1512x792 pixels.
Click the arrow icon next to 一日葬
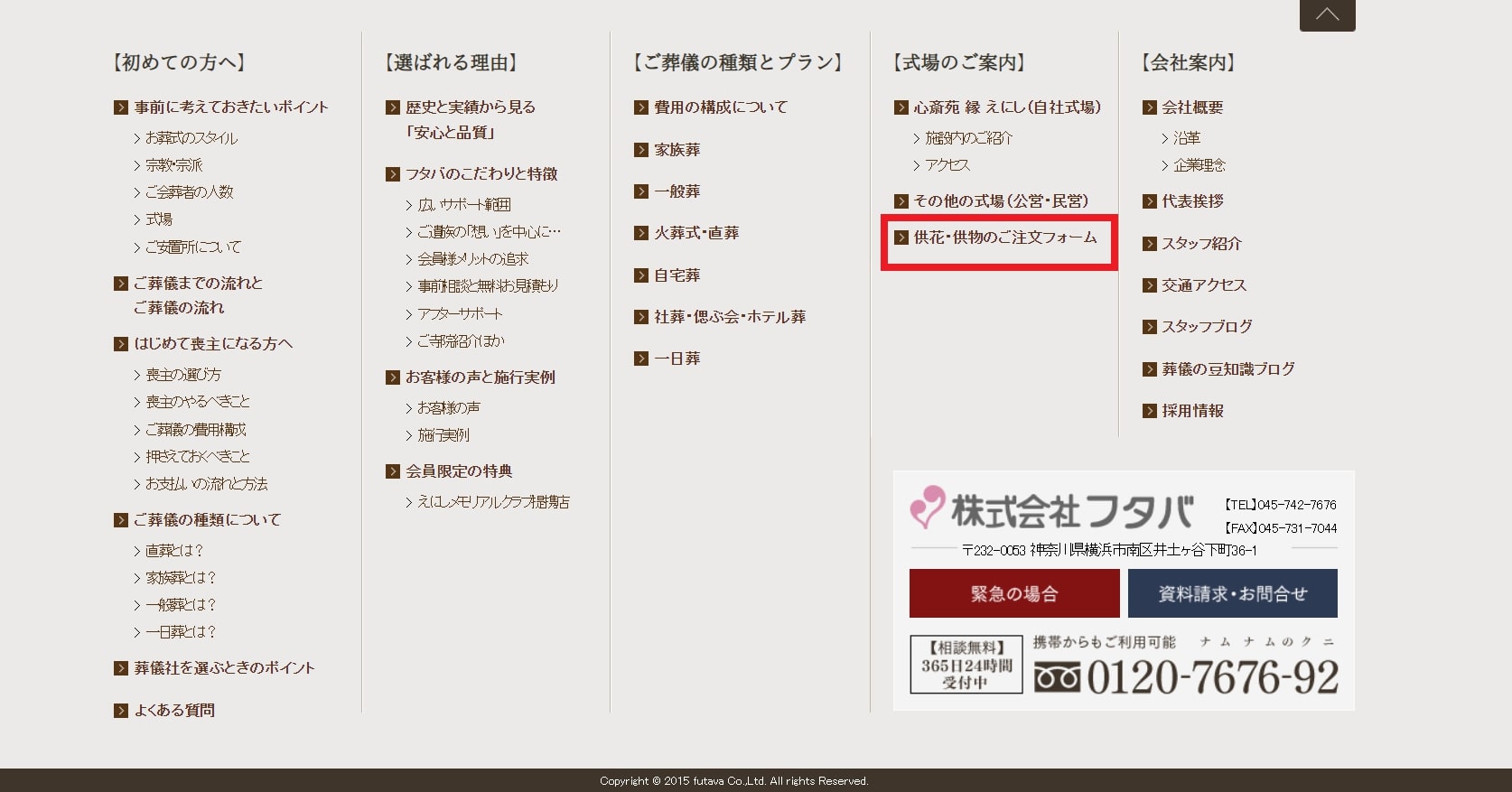641,359
